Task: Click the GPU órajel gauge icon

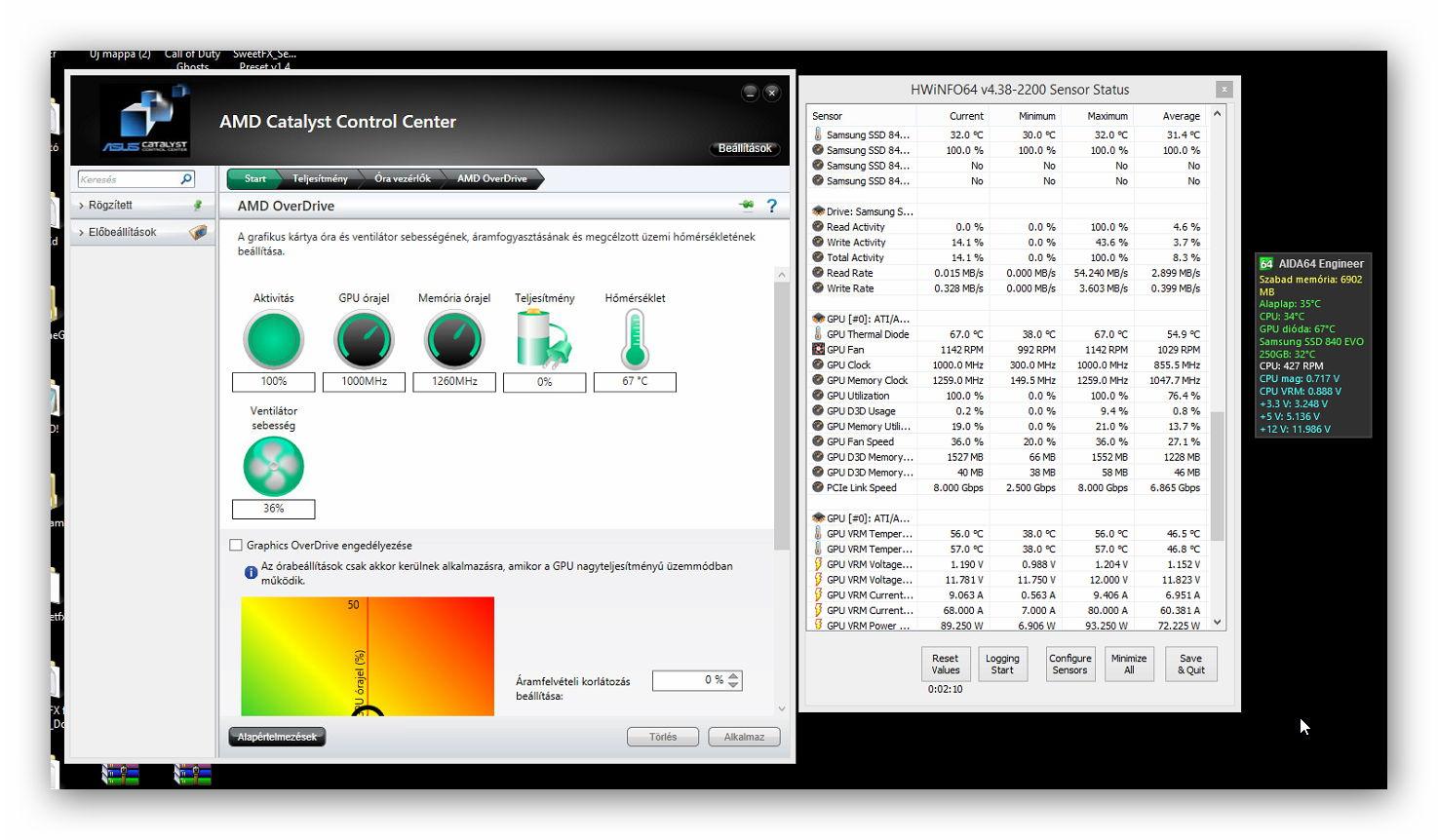Action: [x=364, y=340]
